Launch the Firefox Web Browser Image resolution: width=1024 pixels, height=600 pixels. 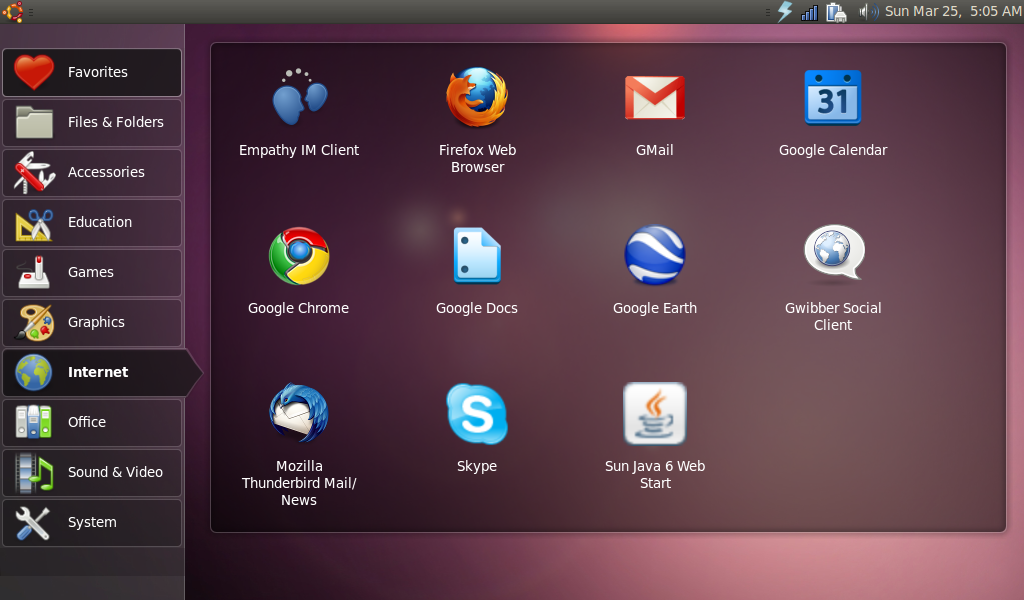(477, 98)
